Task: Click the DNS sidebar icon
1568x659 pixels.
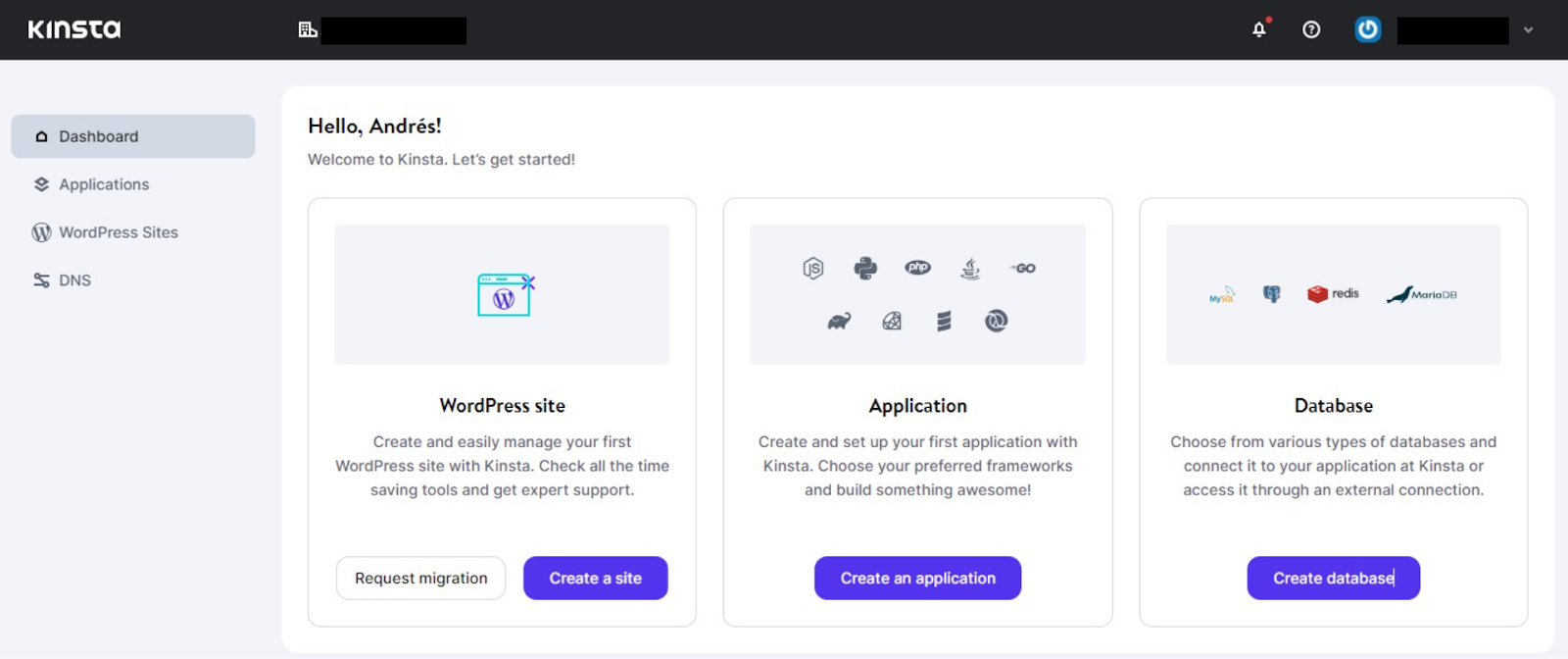Action: (41, 280)
